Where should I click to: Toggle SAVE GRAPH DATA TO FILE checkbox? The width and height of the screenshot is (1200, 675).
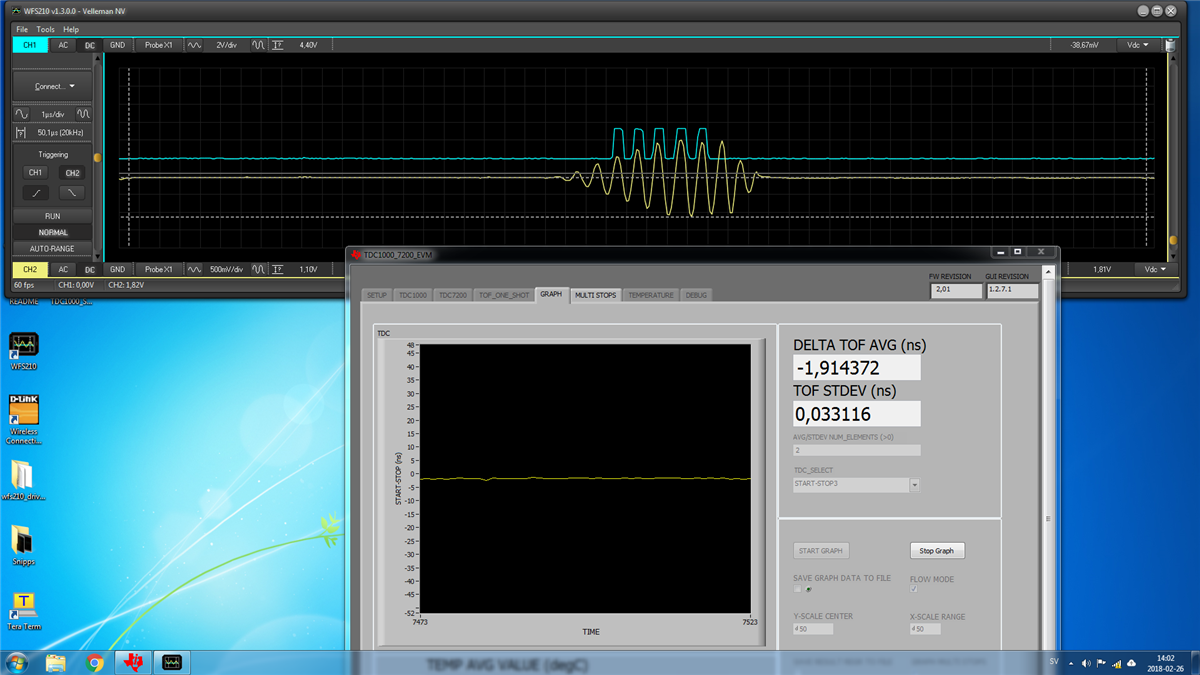coord(798,589)
